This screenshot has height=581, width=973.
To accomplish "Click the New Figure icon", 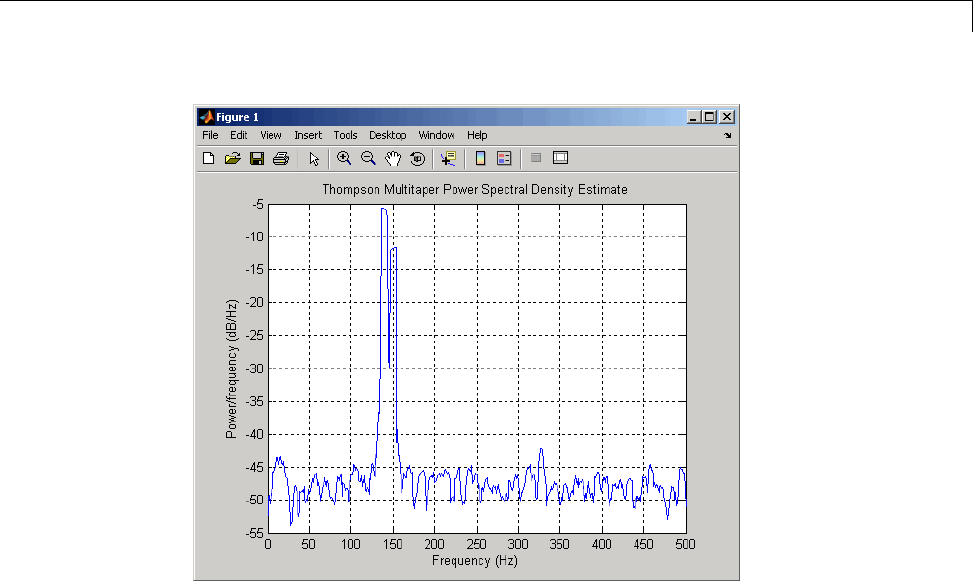I will pos(208,158).
